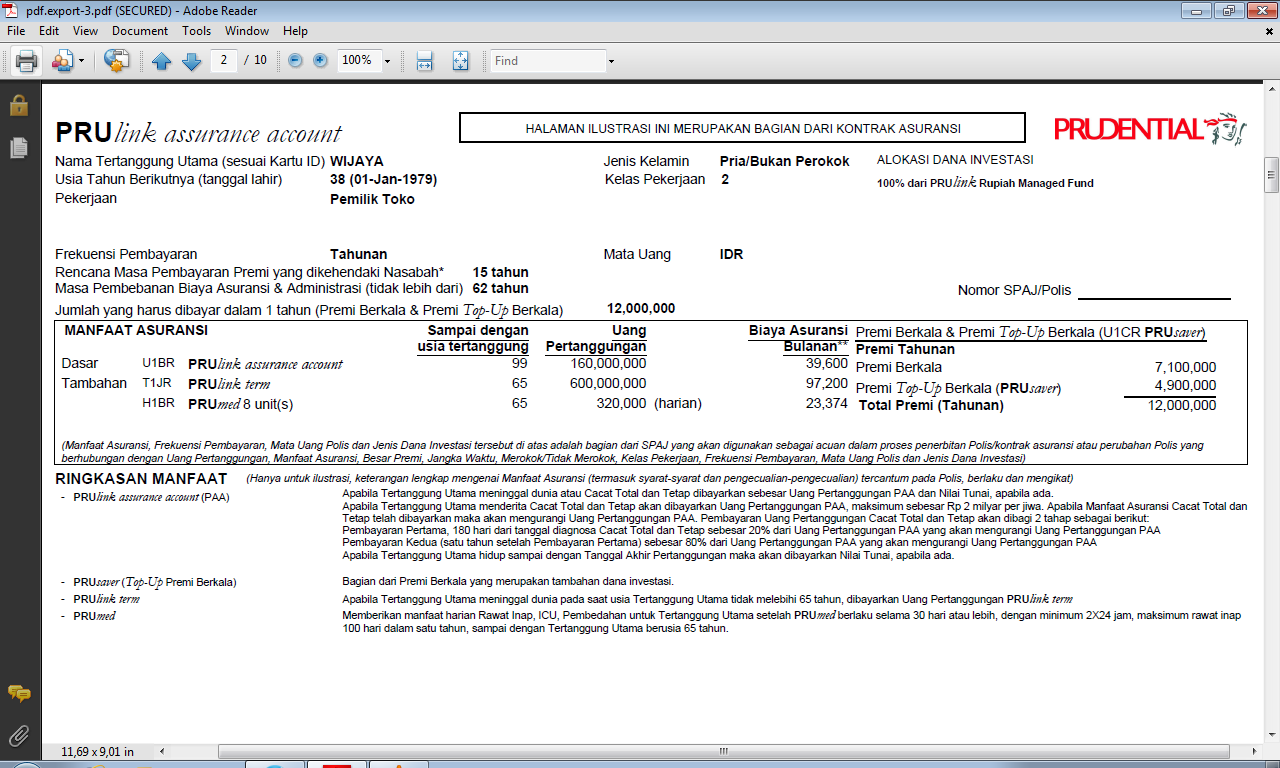This screenshot has height=768, width=1280.
Task: Click monthly cost '39,600'
Action: pyautogui.click(x=826, y=364)
